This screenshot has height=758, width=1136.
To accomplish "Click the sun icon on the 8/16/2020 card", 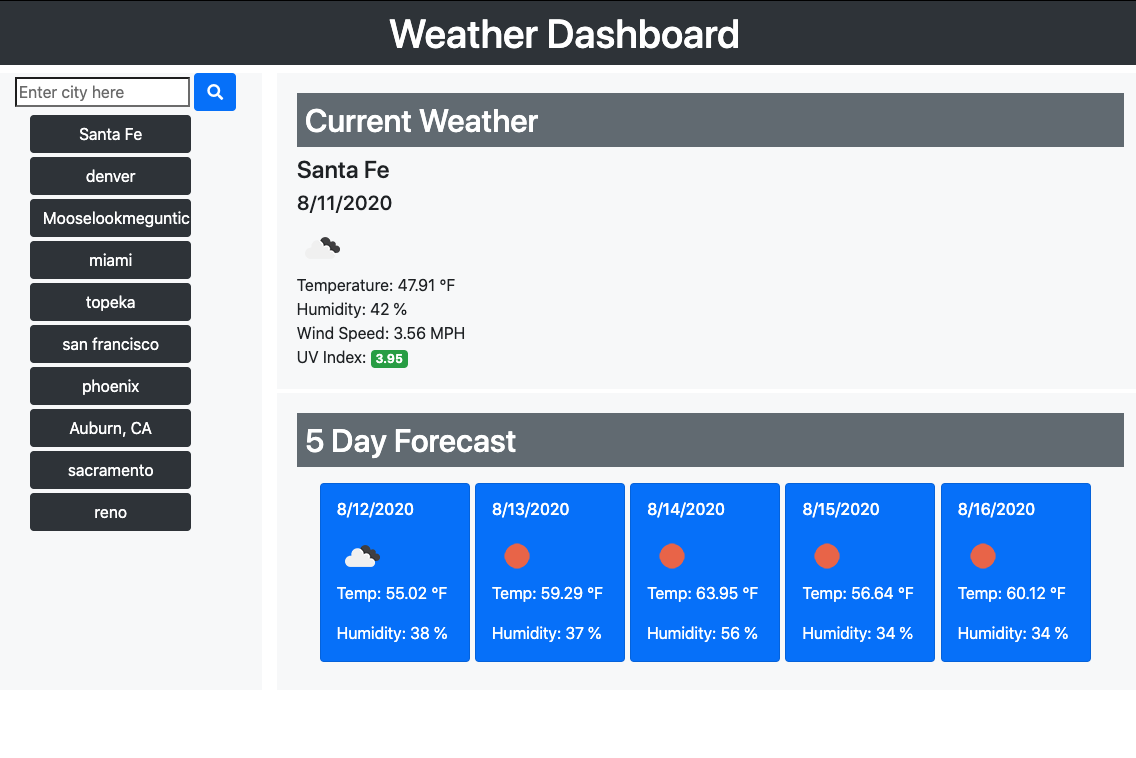I will (983, 556).
